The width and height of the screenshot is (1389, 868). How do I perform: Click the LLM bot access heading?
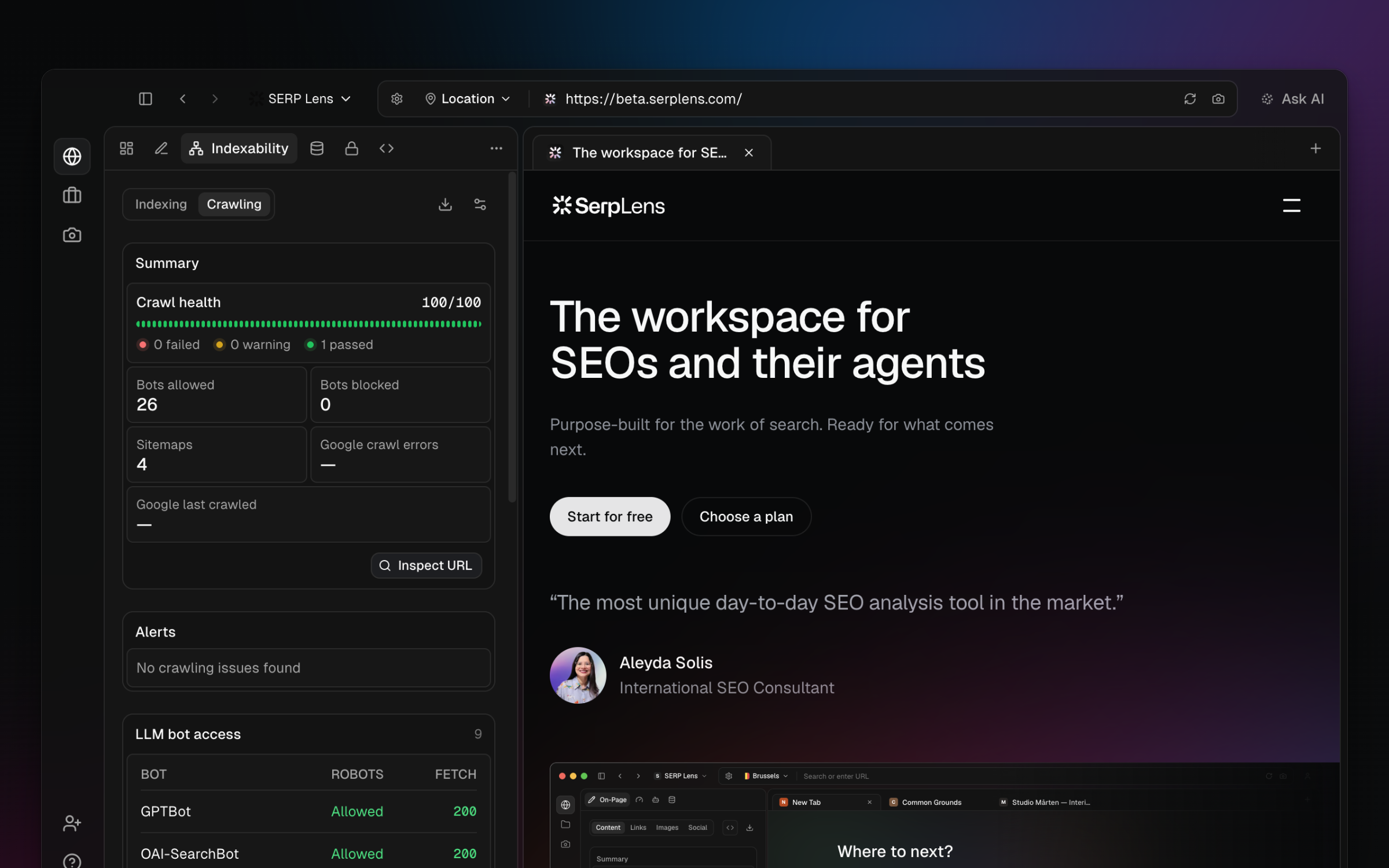pyautogui.click(x=188, y=734)
